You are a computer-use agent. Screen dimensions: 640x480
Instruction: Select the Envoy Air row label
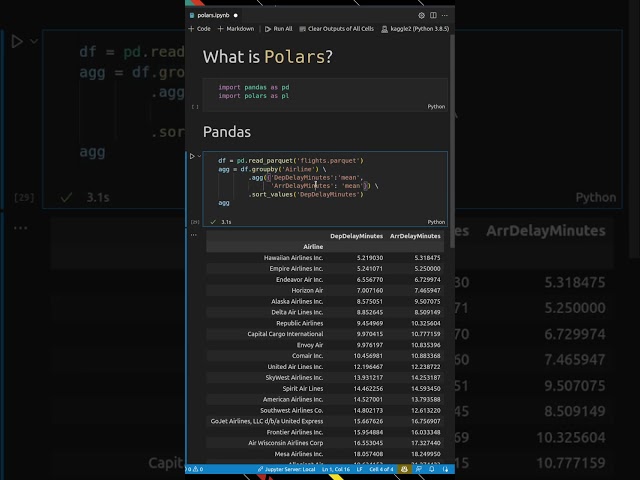point(310,345)
